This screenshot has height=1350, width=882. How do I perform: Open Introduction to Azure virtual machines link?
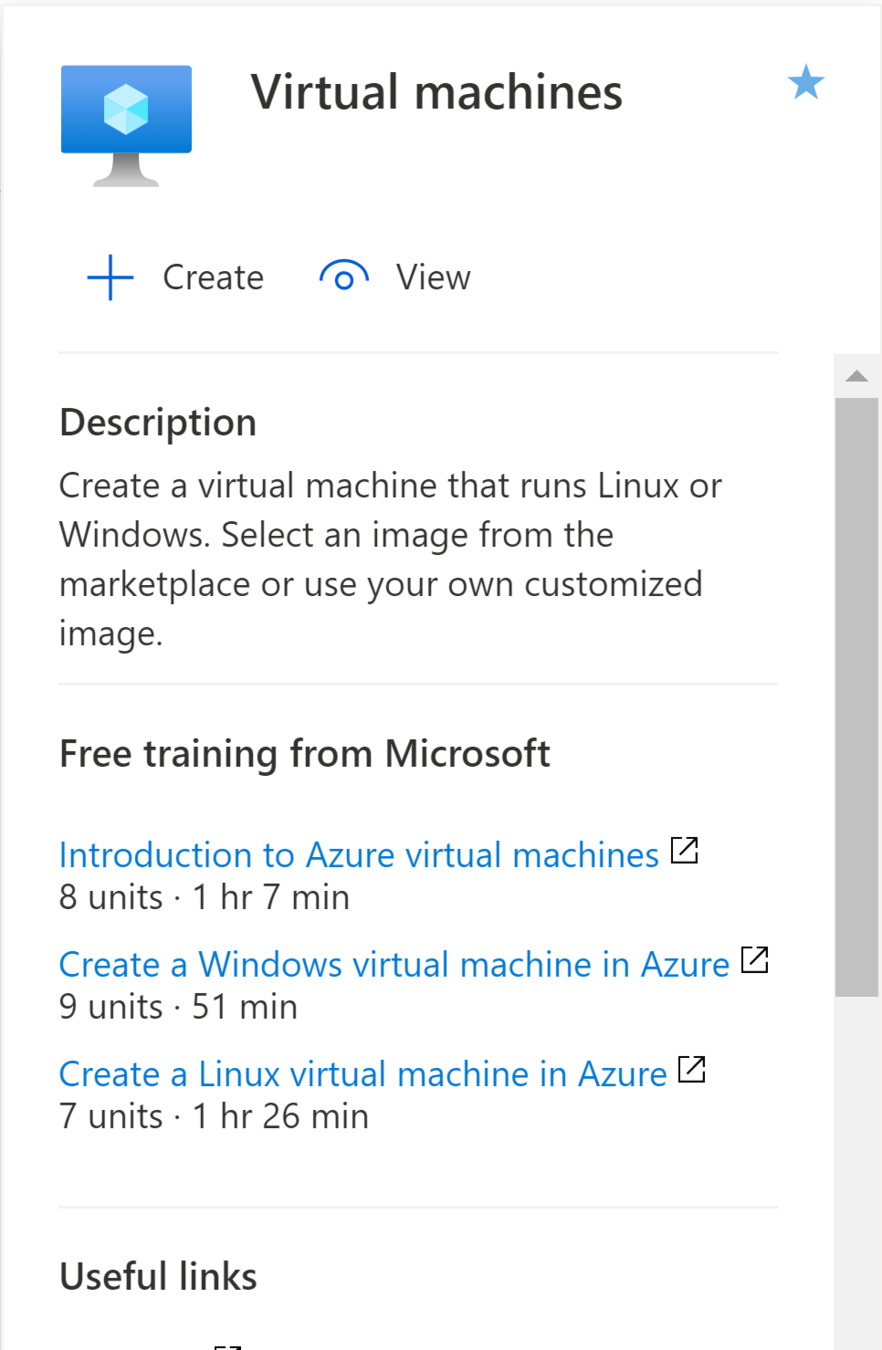click(x=359, y=854)
